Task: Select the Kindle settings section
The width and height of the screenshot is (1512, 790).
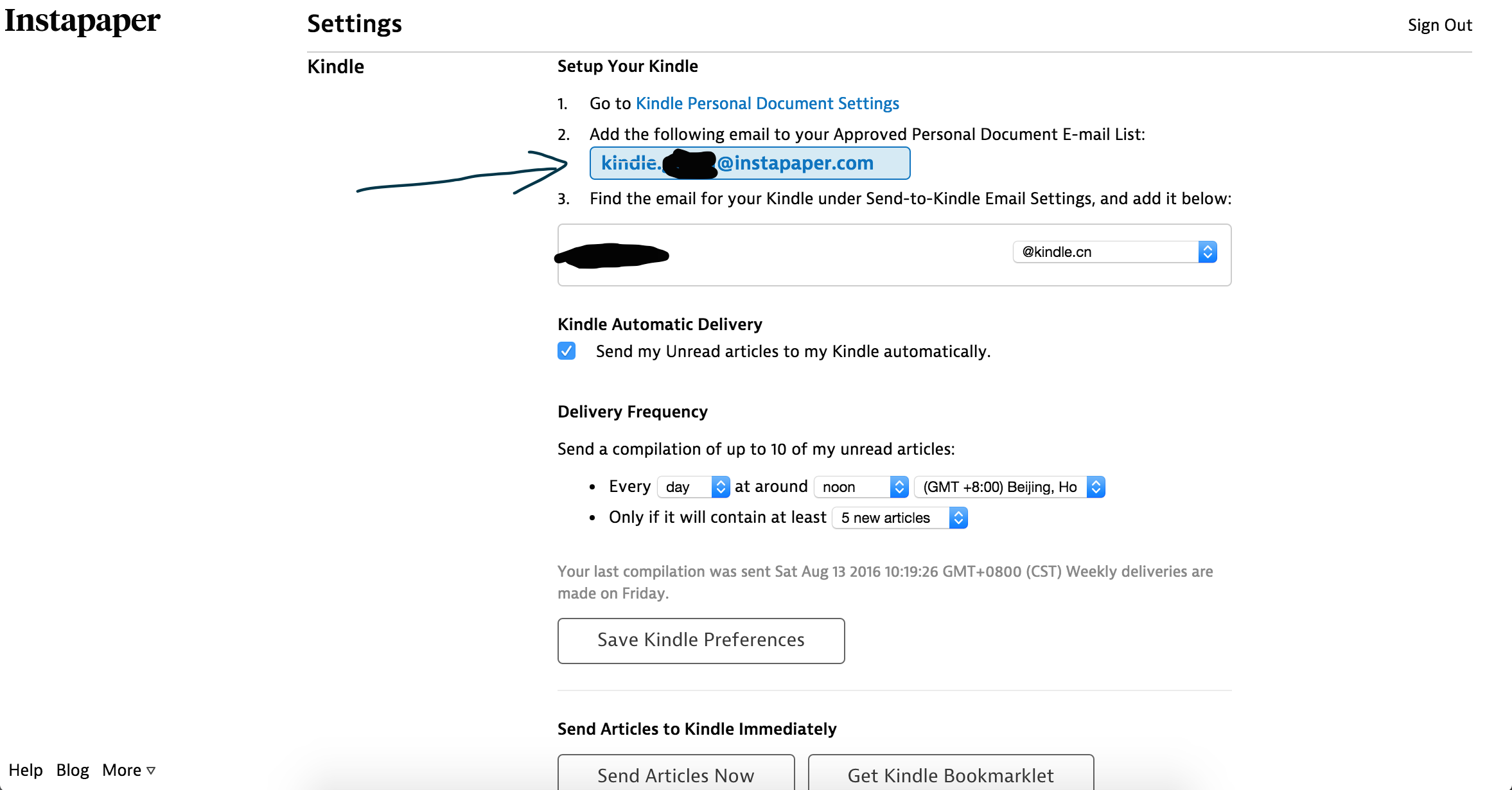Action: click(x=335, y=66)
